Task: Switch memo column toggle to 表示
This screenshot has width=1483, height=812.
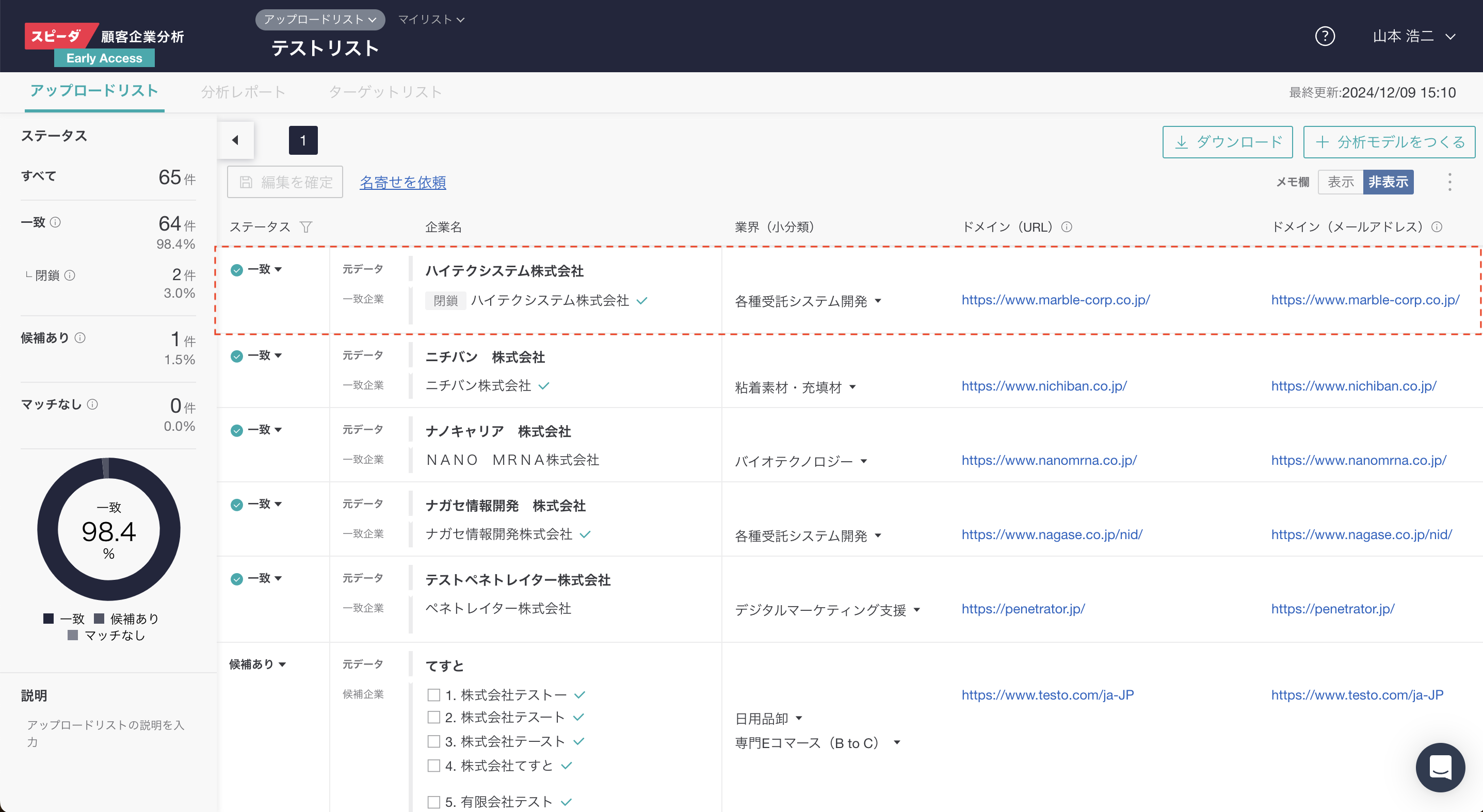Action: point(1340,183)
